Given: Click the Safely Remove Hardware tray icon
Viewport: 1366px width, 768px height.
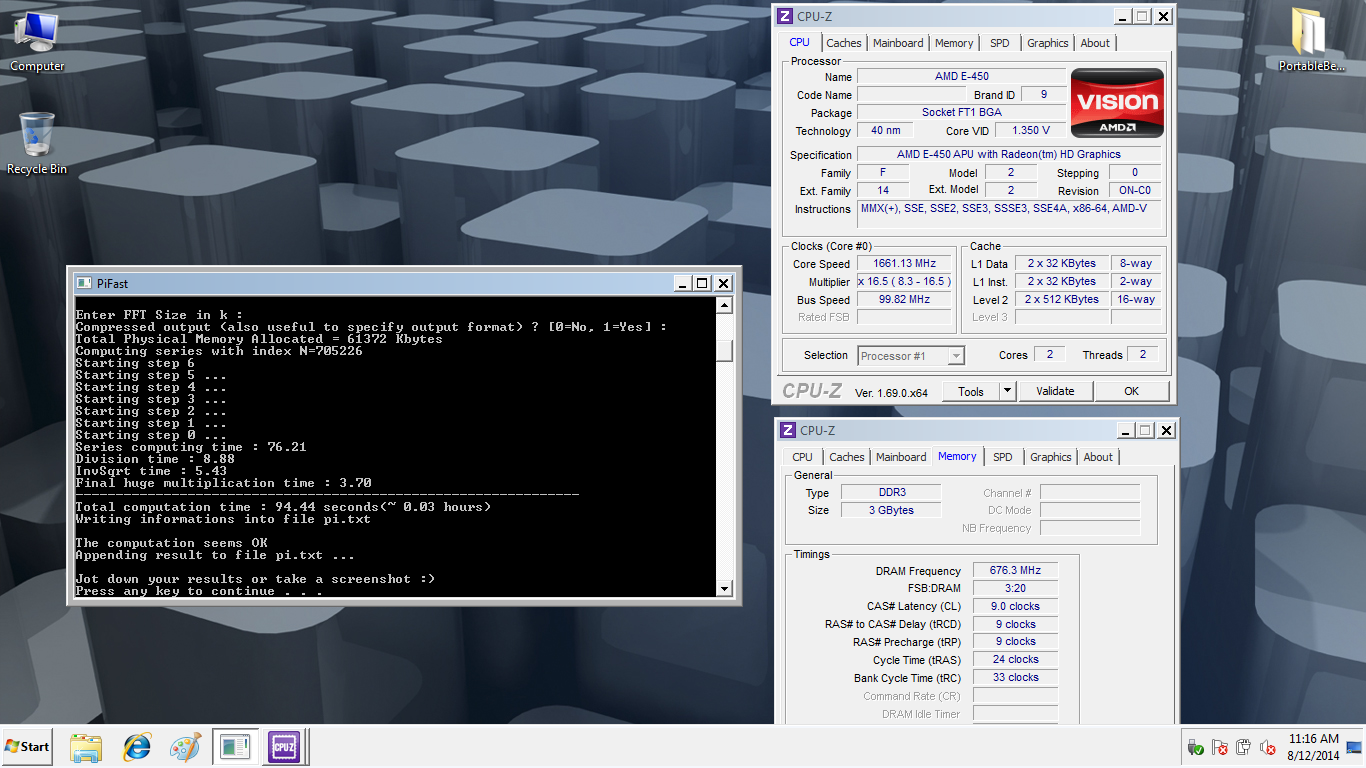Looking at the screenshot, I should pyautogui.click(x=1195, y=747).
